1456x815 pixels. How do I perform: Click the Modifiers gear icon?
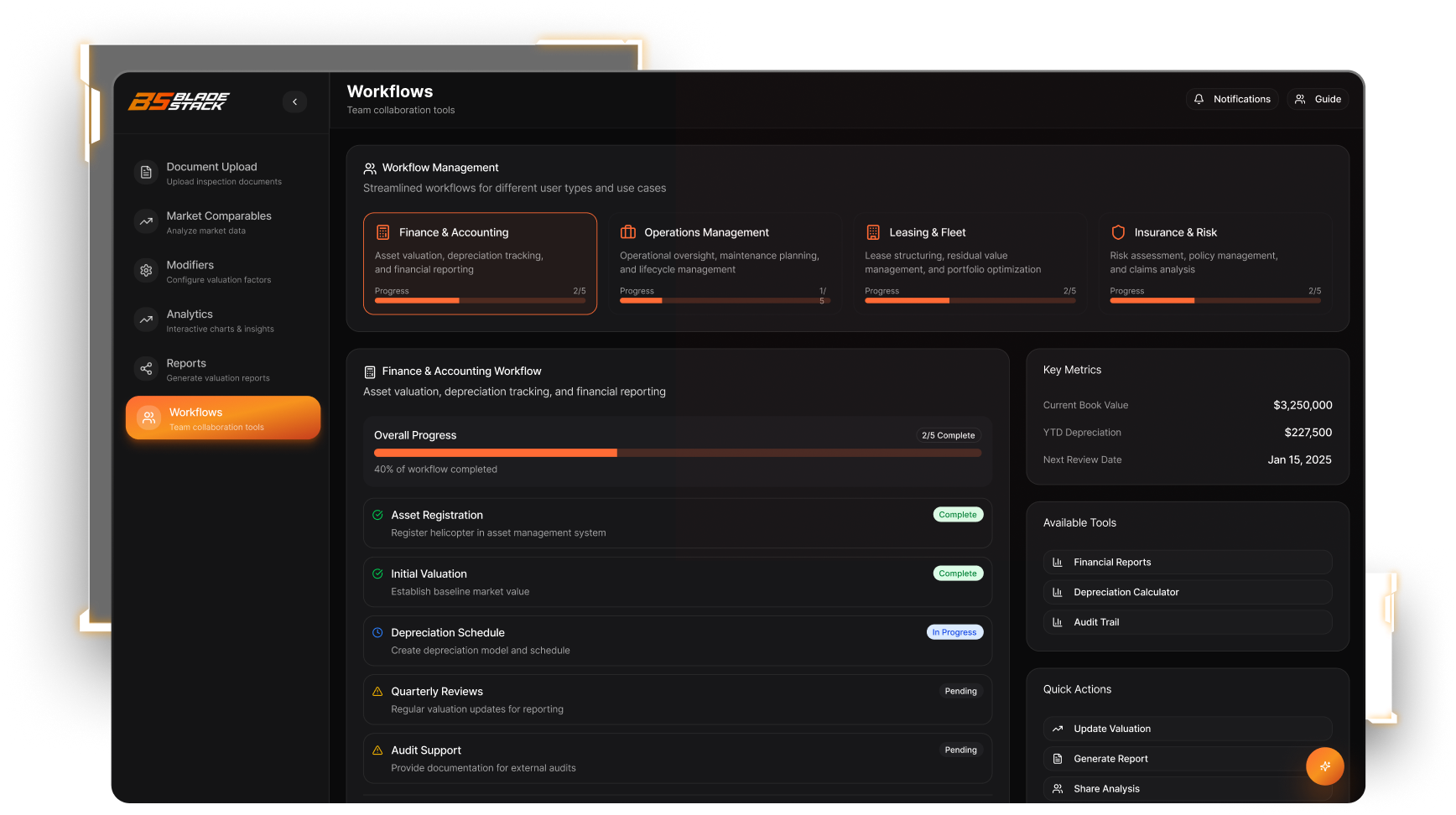coord(146,271)
